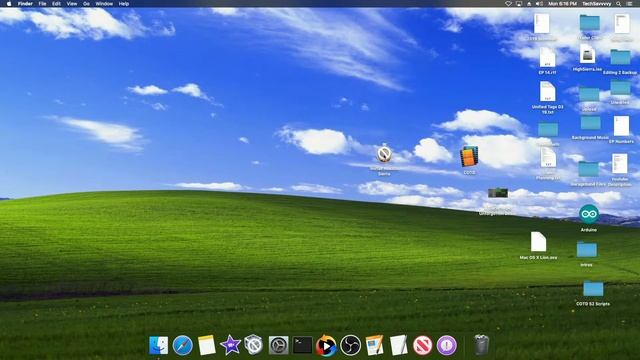Screen dimensions: 640x360
Task: Launch Safari from the Dock
Action: pyautogui.click(x=182, y=345)
